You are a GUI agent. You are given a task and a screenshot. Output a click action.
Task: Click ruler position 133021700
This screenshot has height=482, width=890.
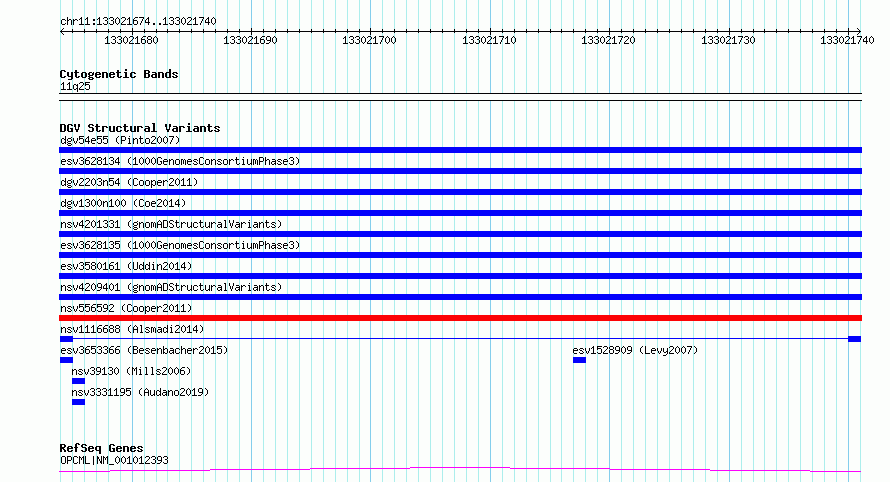coord(369,40)
